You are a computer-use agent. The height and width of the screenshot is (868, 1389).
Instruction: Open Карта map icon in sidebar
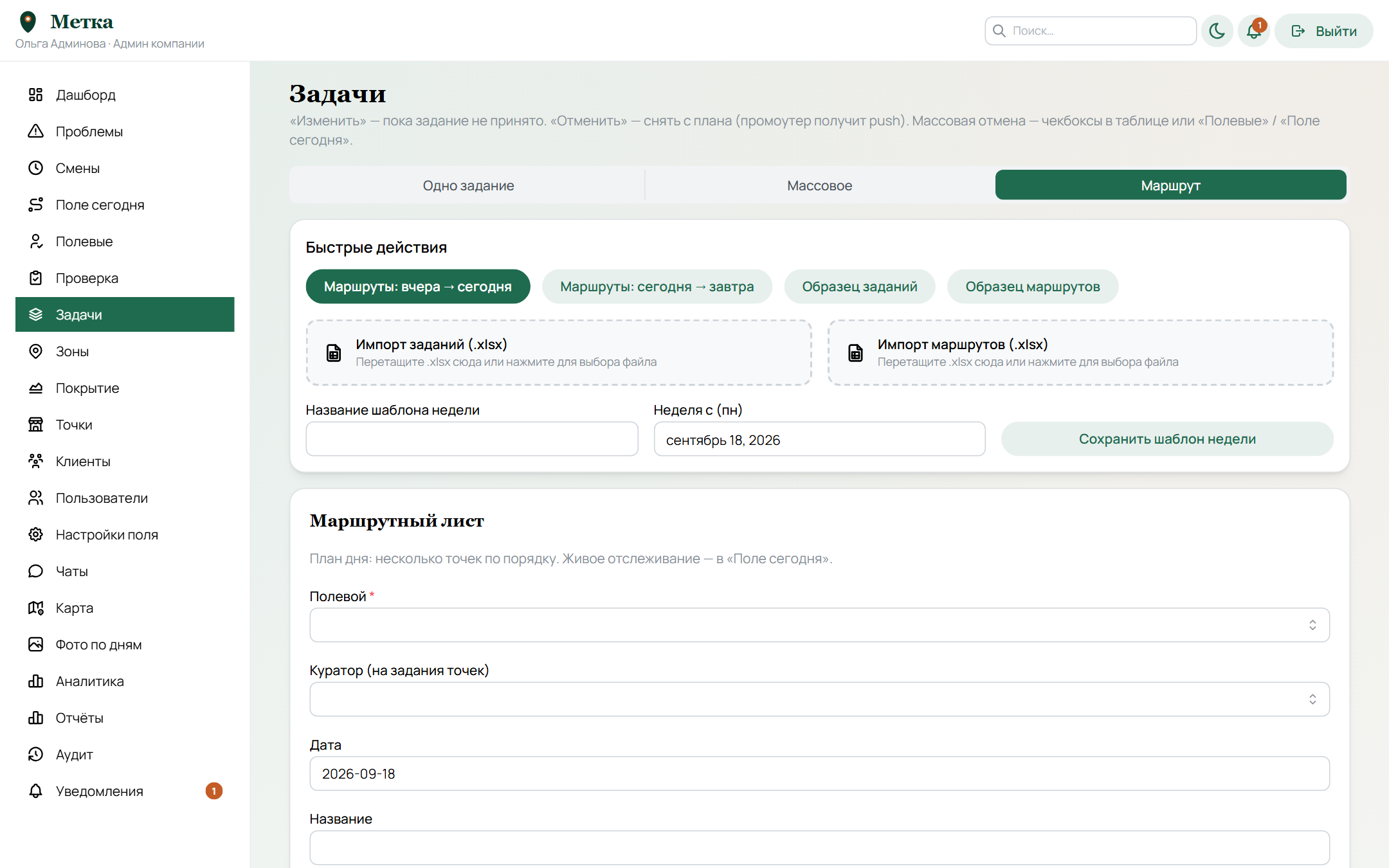pyautogui.click(x=36, y=608)
